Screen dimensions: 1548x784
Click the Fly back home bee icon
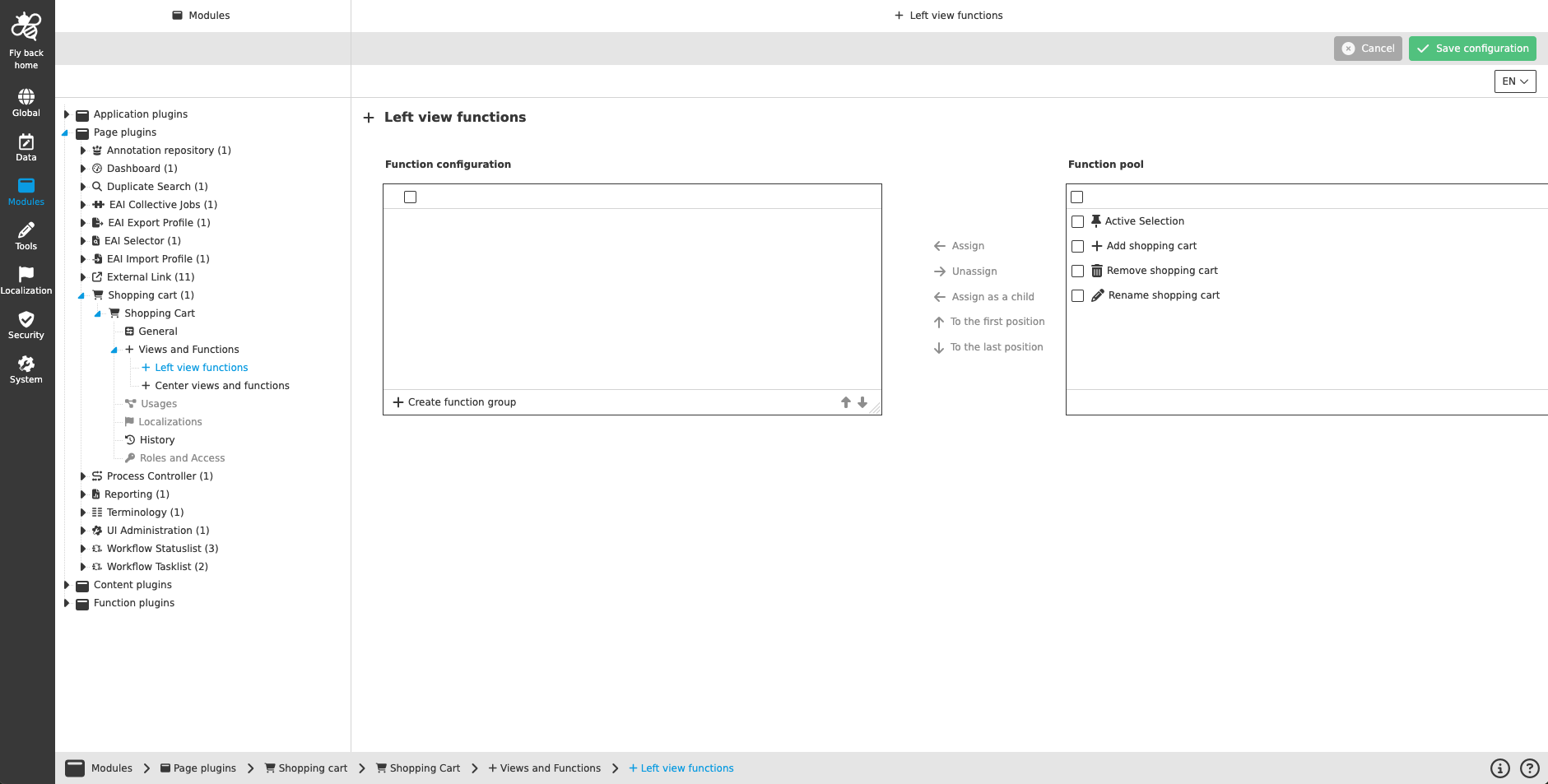pos(26,27)
